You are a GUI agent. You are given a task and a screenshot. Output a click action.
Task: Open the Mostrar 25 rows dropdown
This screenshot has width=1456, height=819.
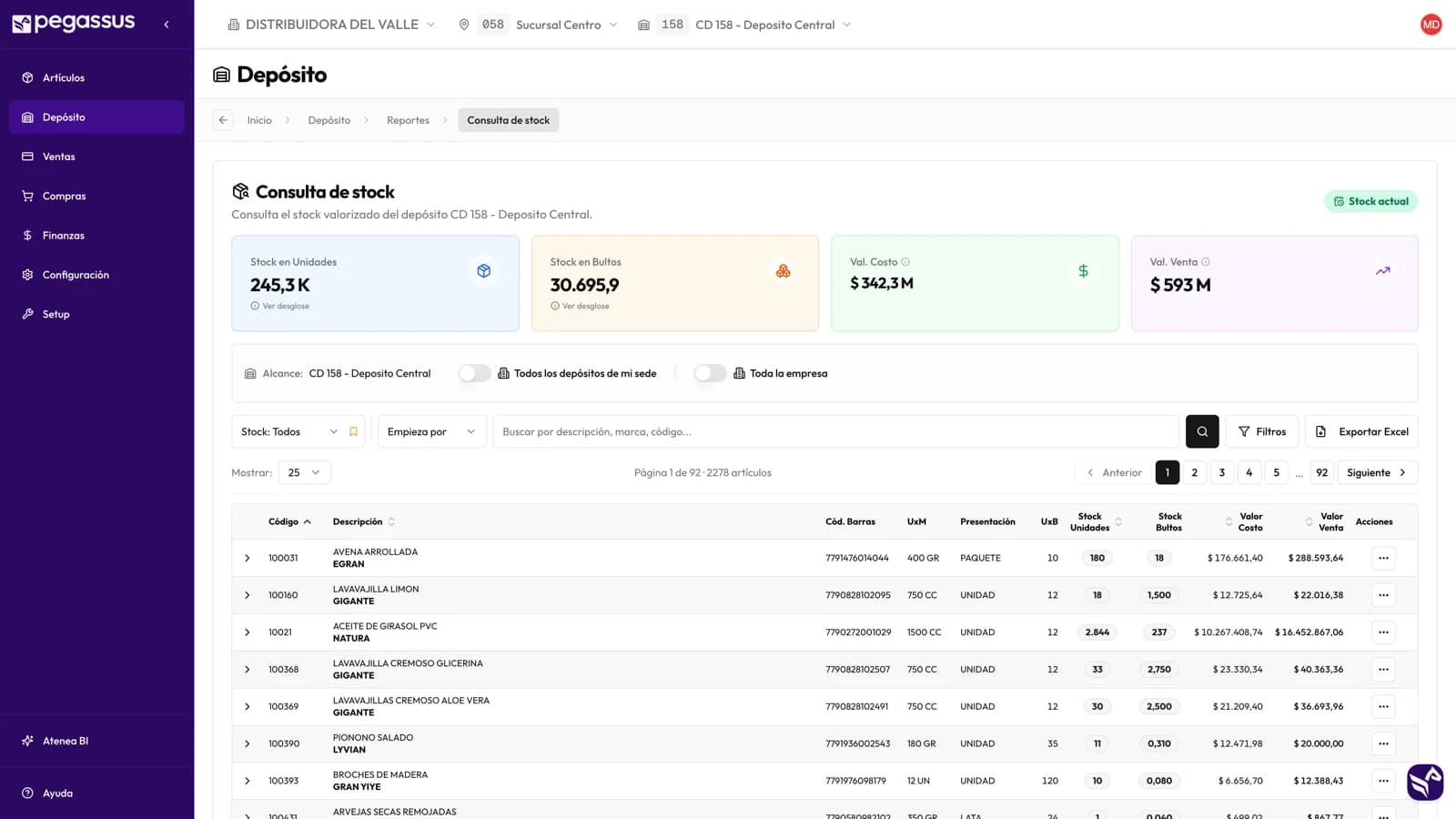tap(304, 472)
